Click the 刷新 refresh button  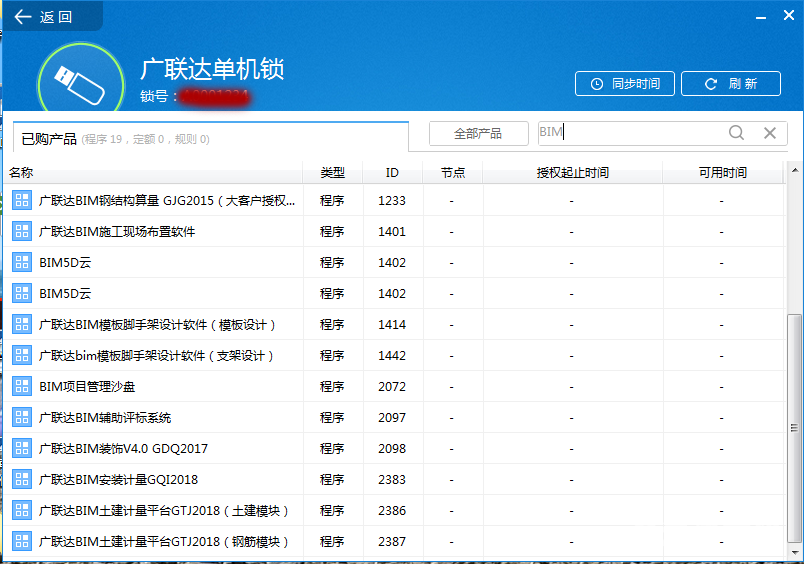point(731,84)
